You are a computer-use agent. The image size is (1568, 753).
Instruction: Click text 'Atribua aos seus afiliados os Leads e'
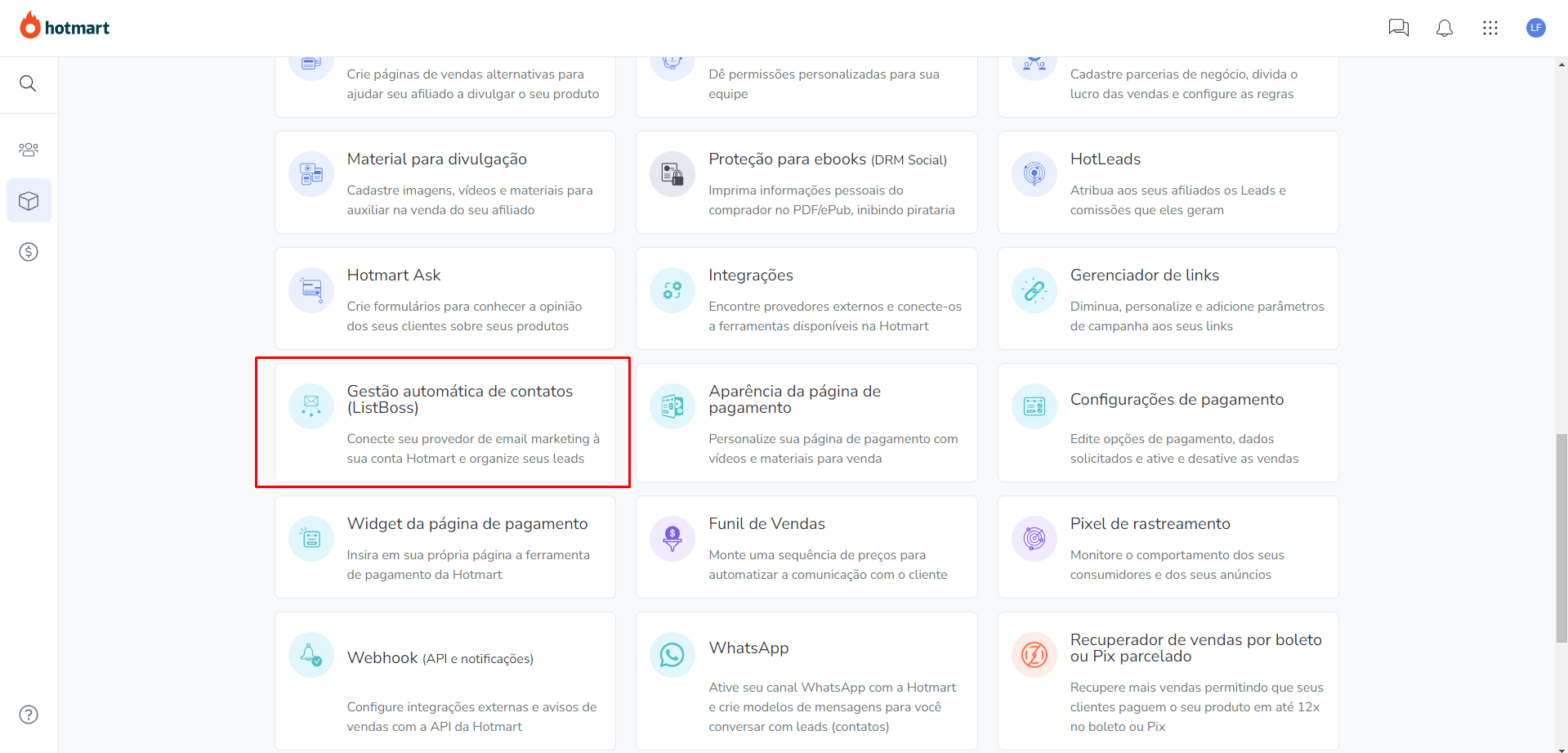[x=1178, y=190]
